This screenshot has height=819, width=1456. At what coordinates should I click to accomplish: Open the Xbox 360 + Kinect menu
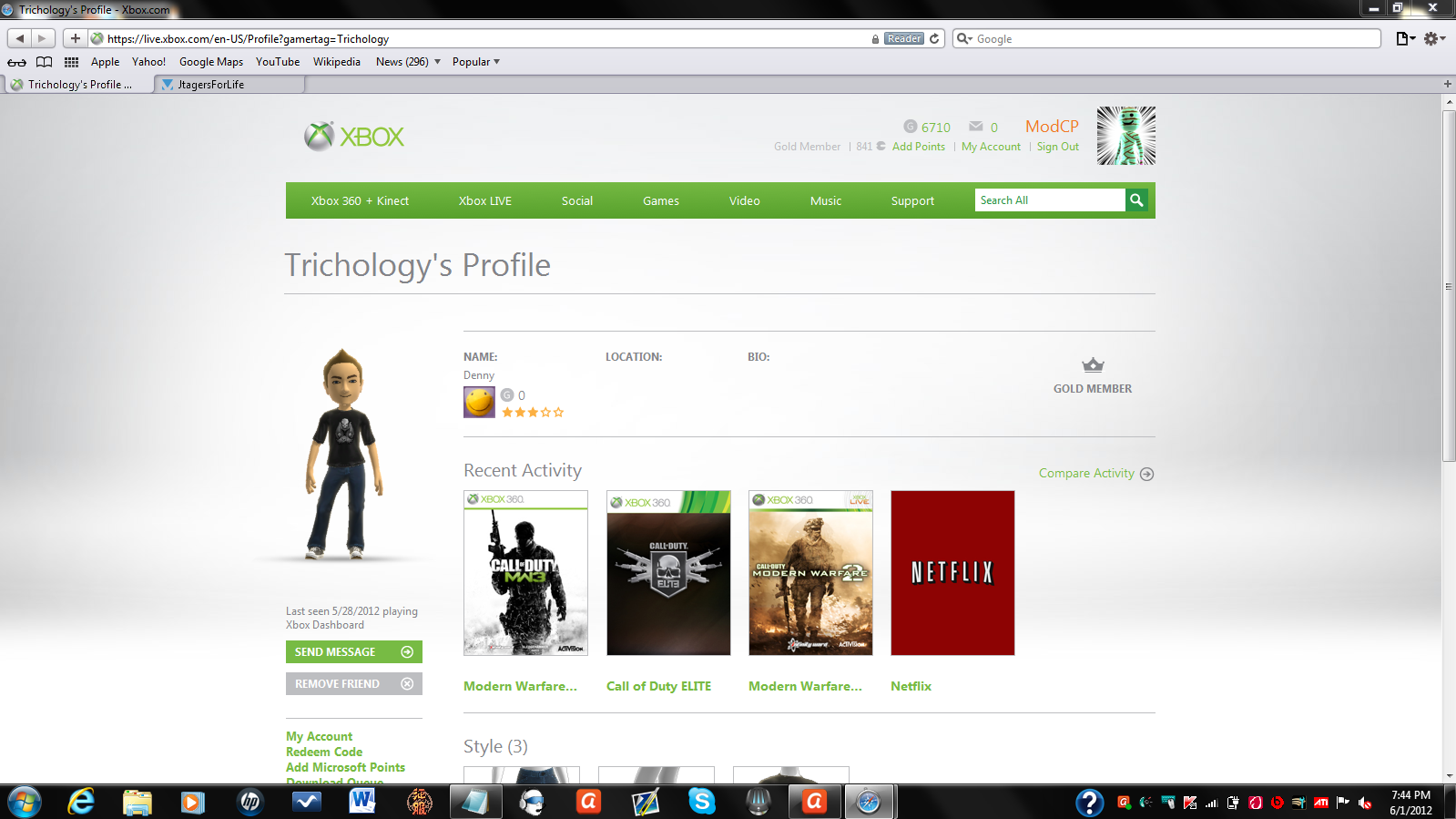[x=360, y=200]
